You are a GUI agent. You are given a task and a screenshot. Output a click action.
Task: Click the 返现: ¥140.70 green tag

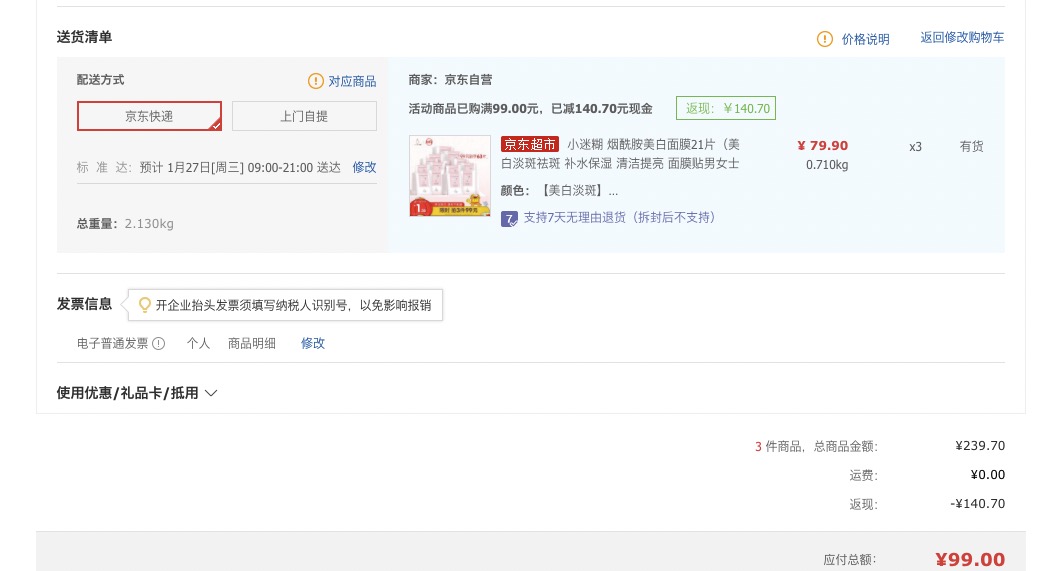(x=726, y=108)
